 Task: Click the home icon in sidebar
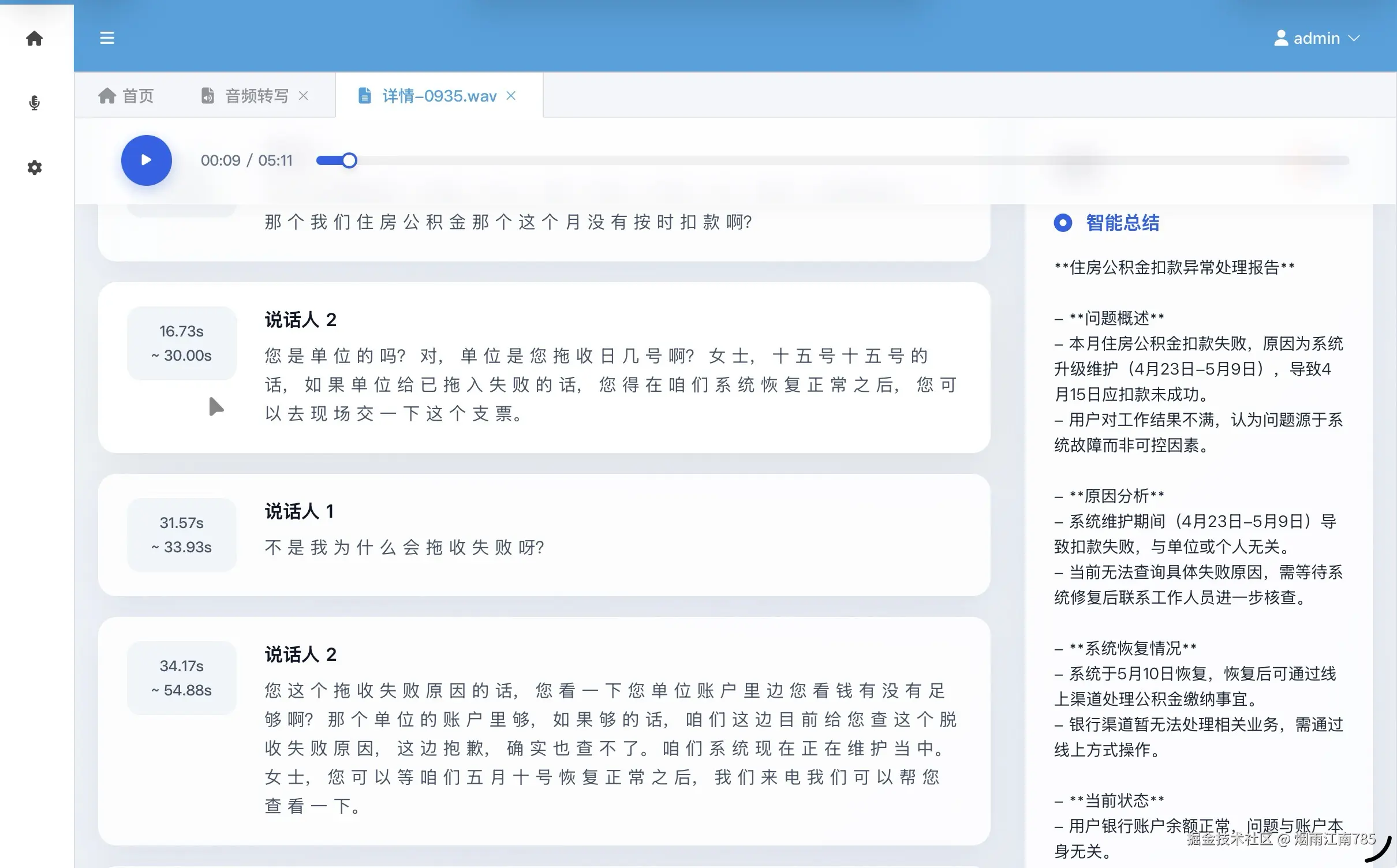[35, 39]
